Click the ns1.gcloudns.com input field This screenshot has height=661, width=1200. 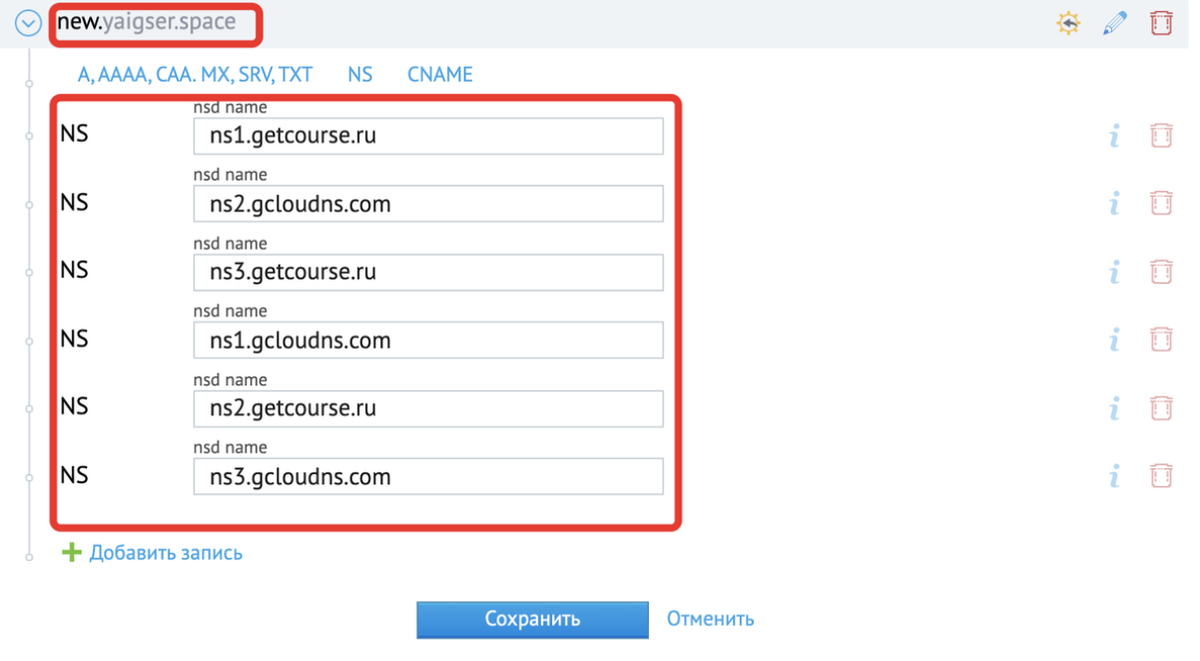tap(428, 340)
